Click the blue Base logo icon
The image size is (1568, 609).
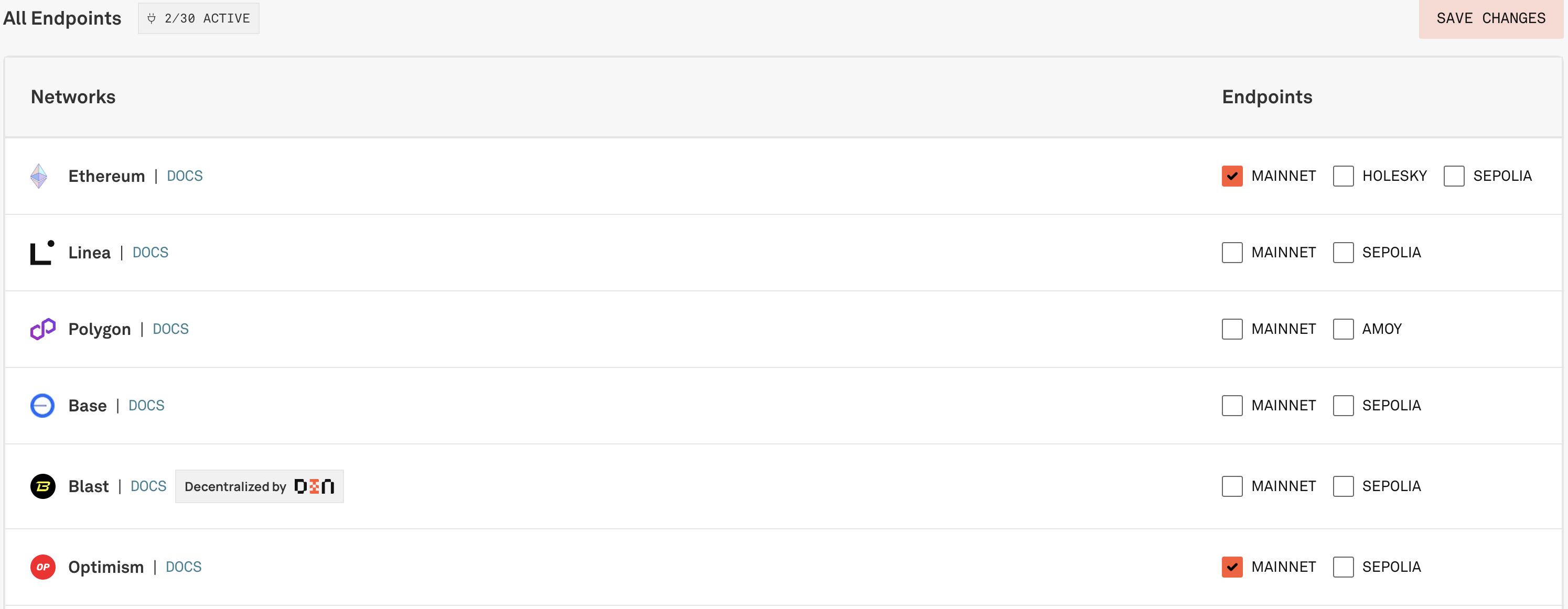pyautogui.click(x=42, y=406)
